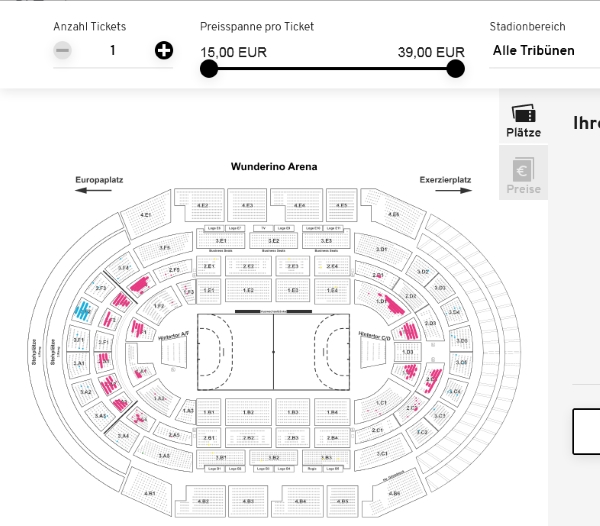Select block 4.B2 at the bottom
600x526 pixels.
(204, 499)
